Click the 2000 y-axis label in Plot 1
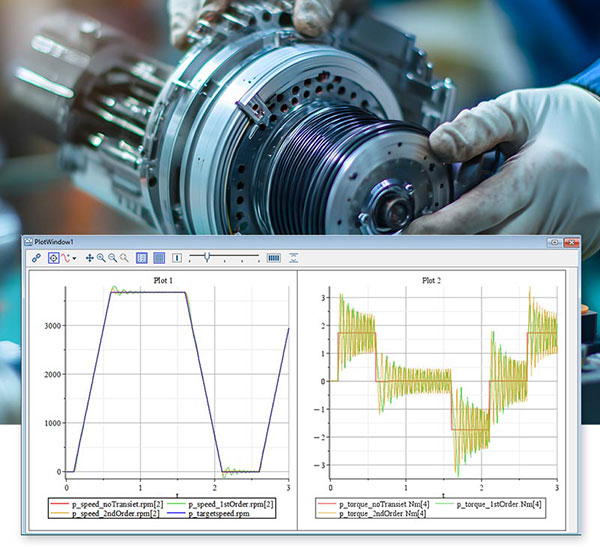600x548 pixels. click(52, 375)
